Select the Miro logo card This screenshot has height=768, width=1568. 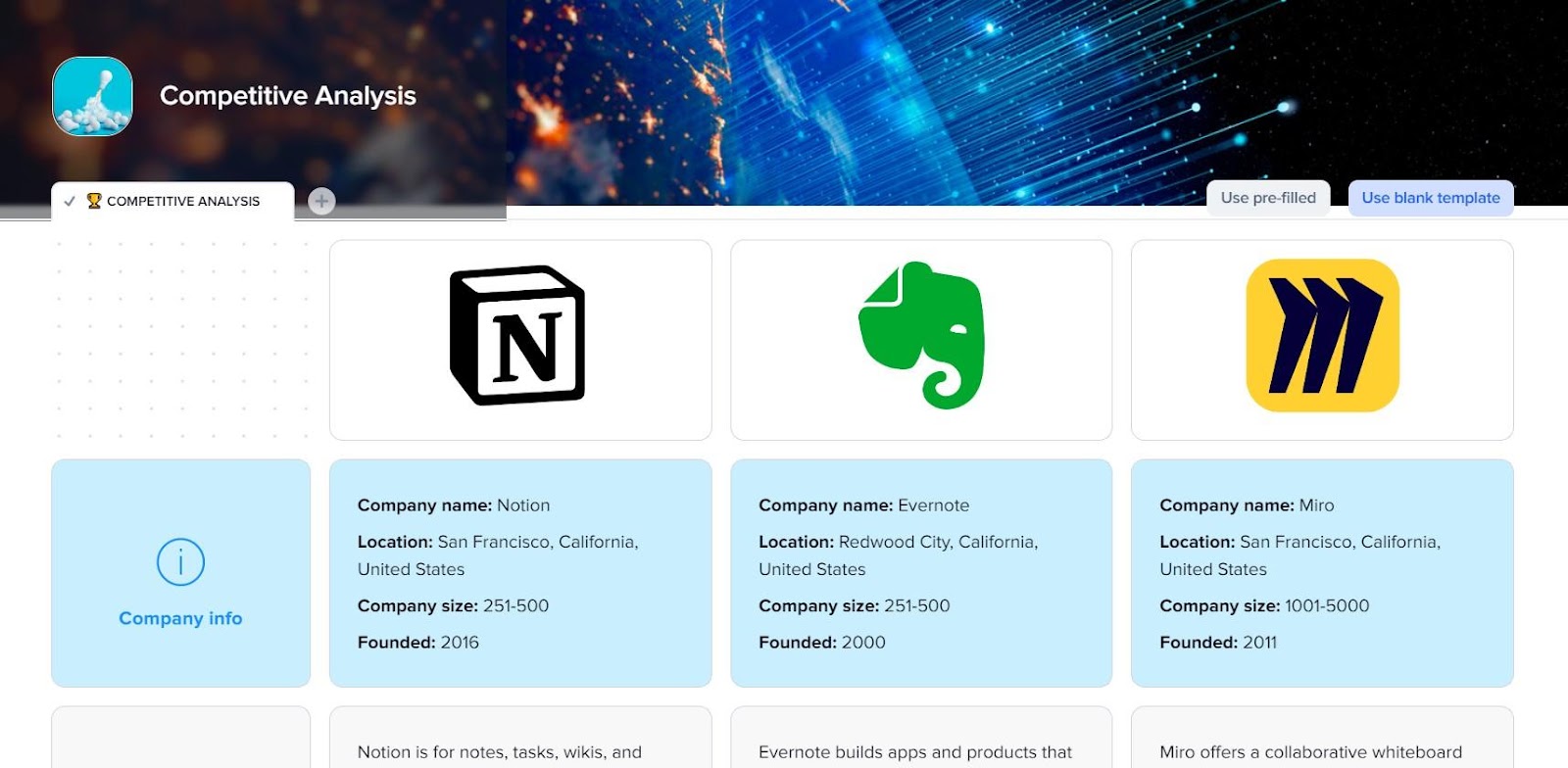tap(1322, 340)
